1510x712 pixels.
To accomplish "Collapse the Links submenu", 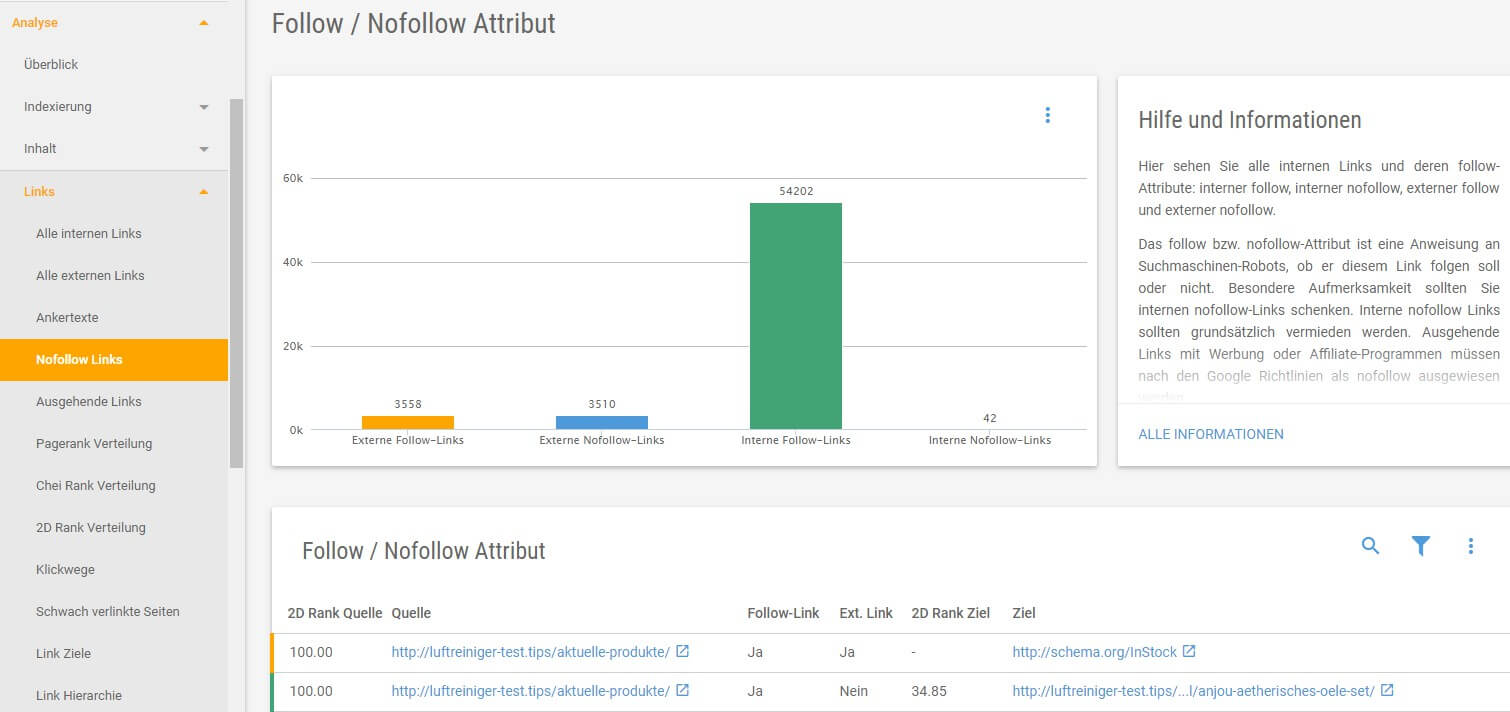I will [204, 191].
